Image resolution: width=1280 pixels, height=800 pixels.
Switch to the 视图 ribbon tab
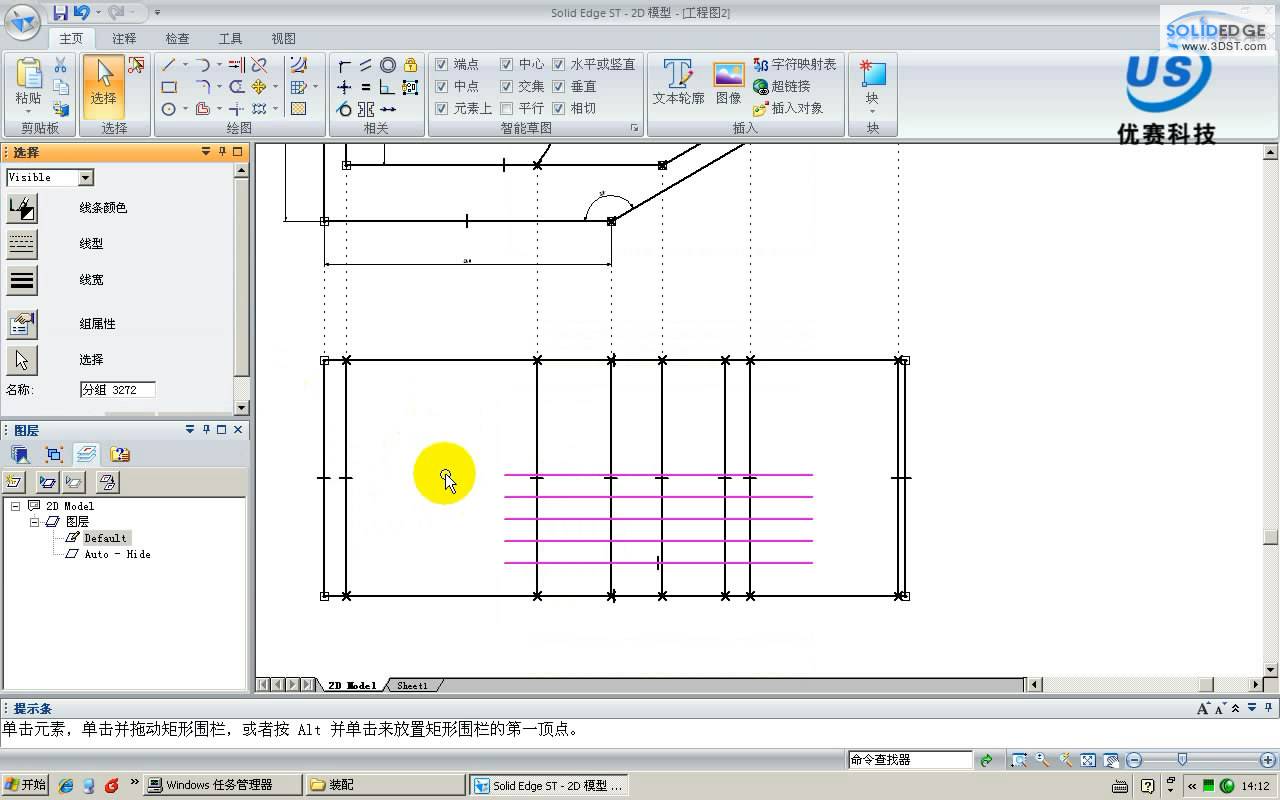[x=283, y=39]
